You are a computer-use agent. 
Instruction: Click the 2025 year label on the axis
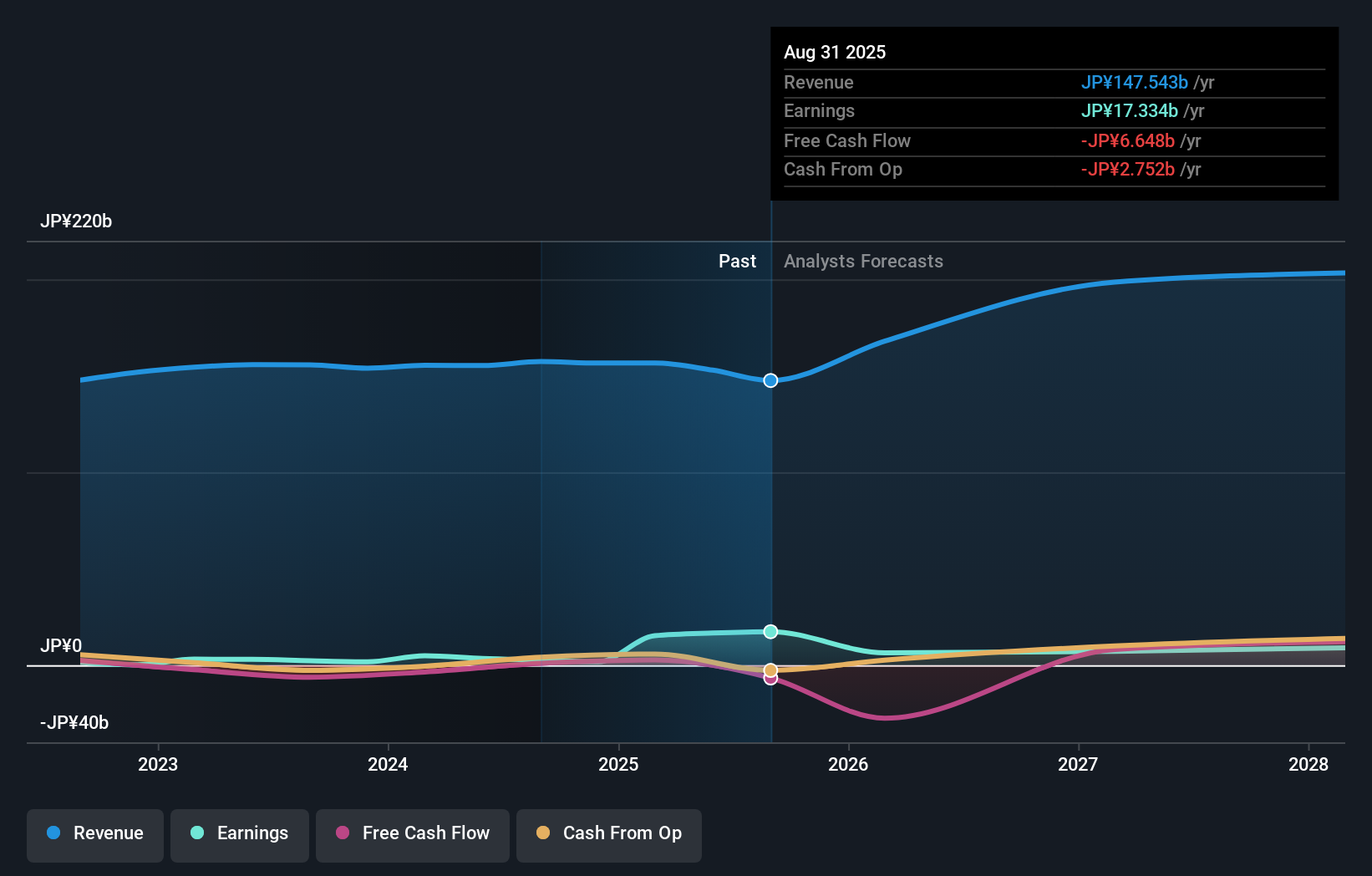click(618, 763)
